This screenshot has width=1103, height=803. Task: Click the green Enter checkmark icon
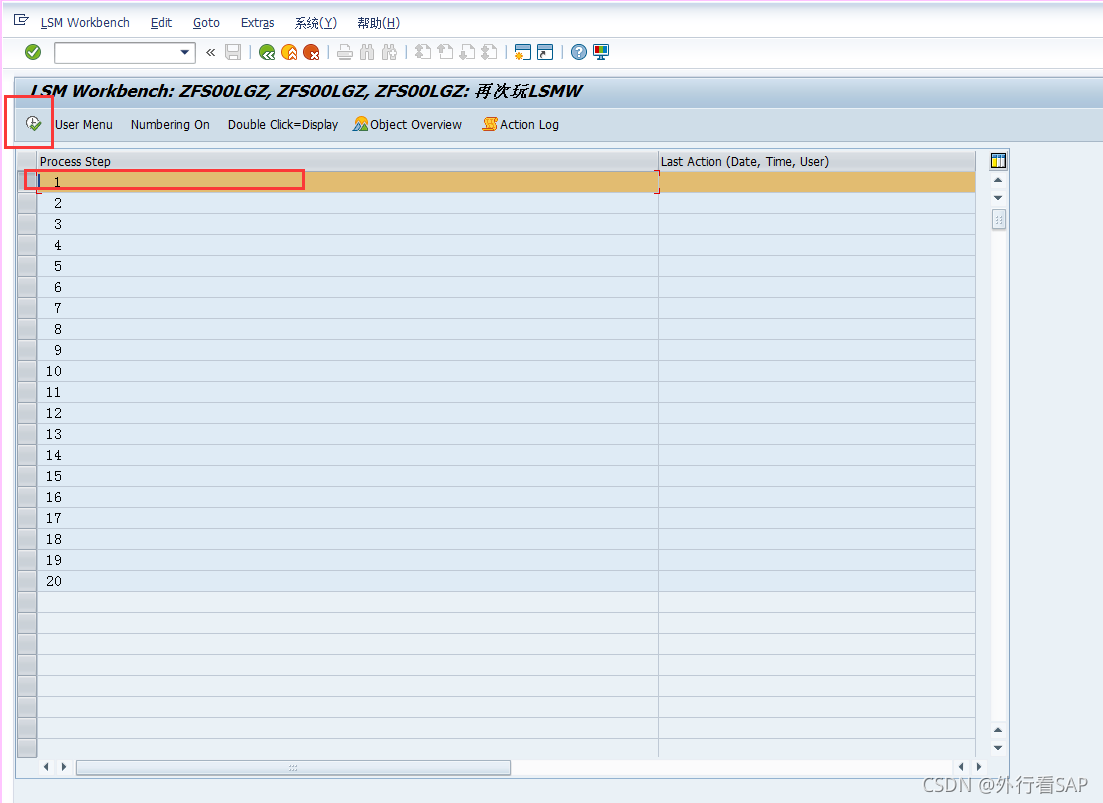tap(33, 52)
